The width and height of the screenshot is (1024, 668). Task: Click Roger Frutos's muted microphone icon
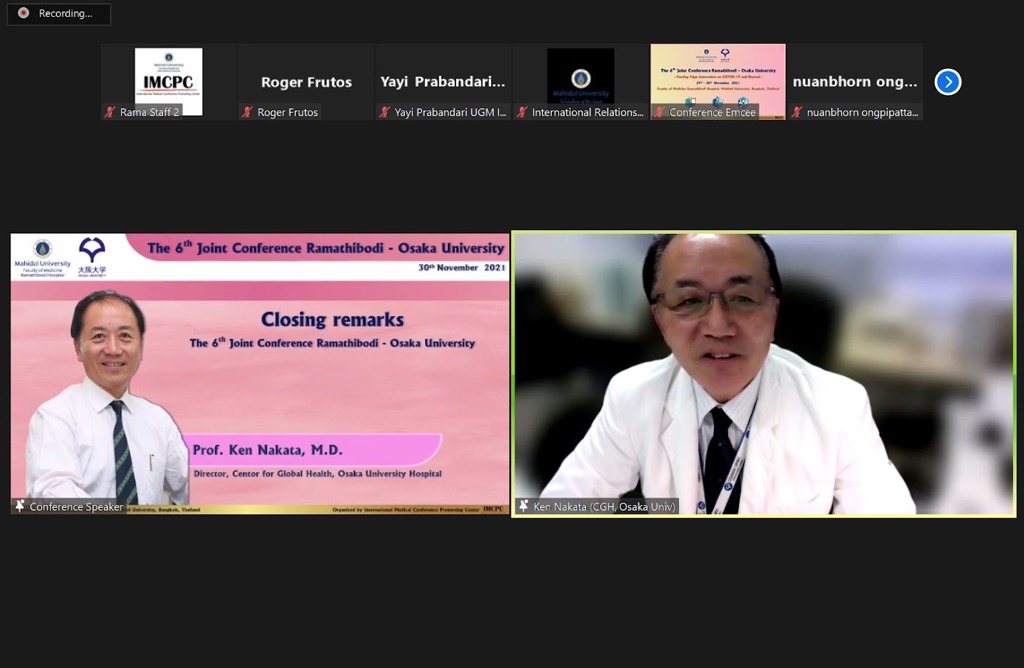click(247, 112)
